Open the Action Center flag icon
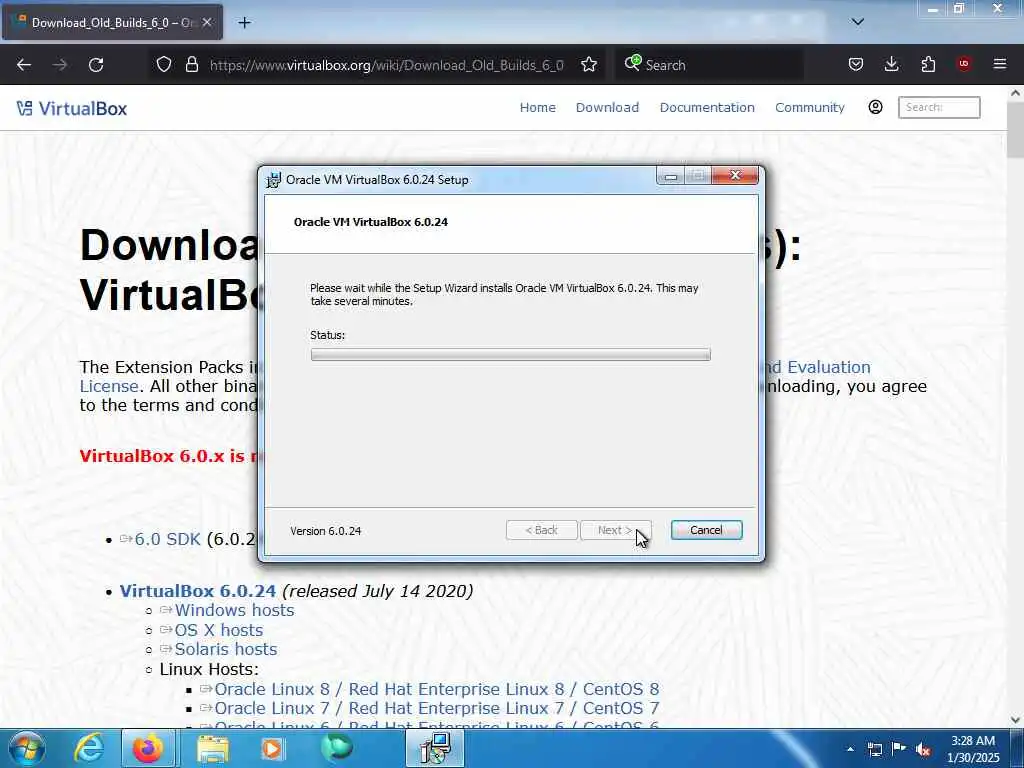Screen dimensions: 1024x768 tap(899, 749)
